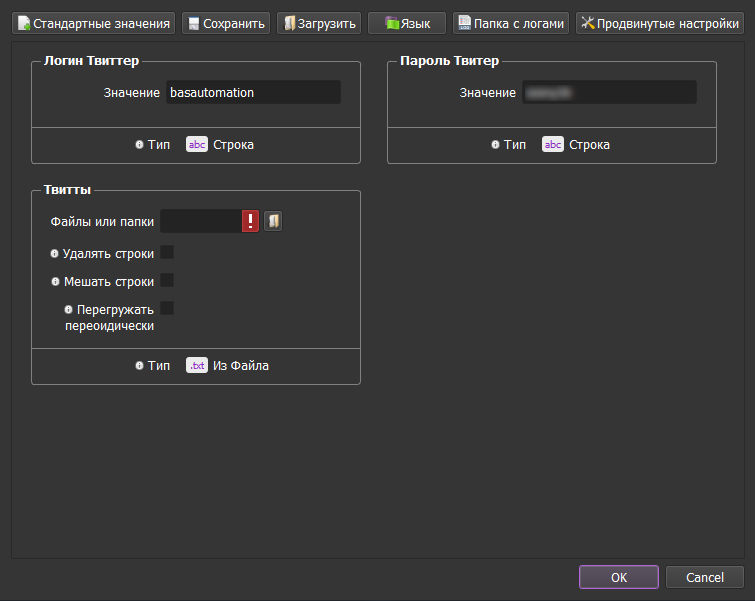
Task: Check the Перегружать переоидически option
Action: click(167, 308)
